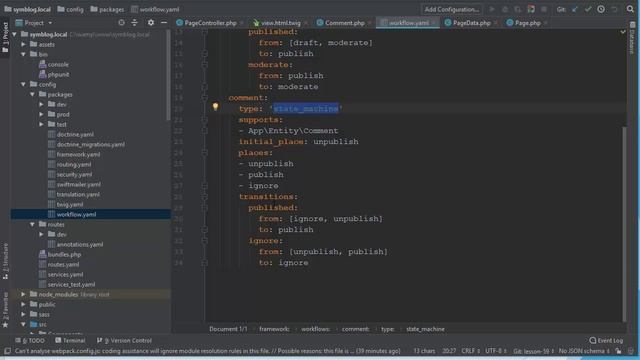The width and height of the screenshot is (640, 360).
Task: Open the Terminal tool window
Action: [70, 340]
